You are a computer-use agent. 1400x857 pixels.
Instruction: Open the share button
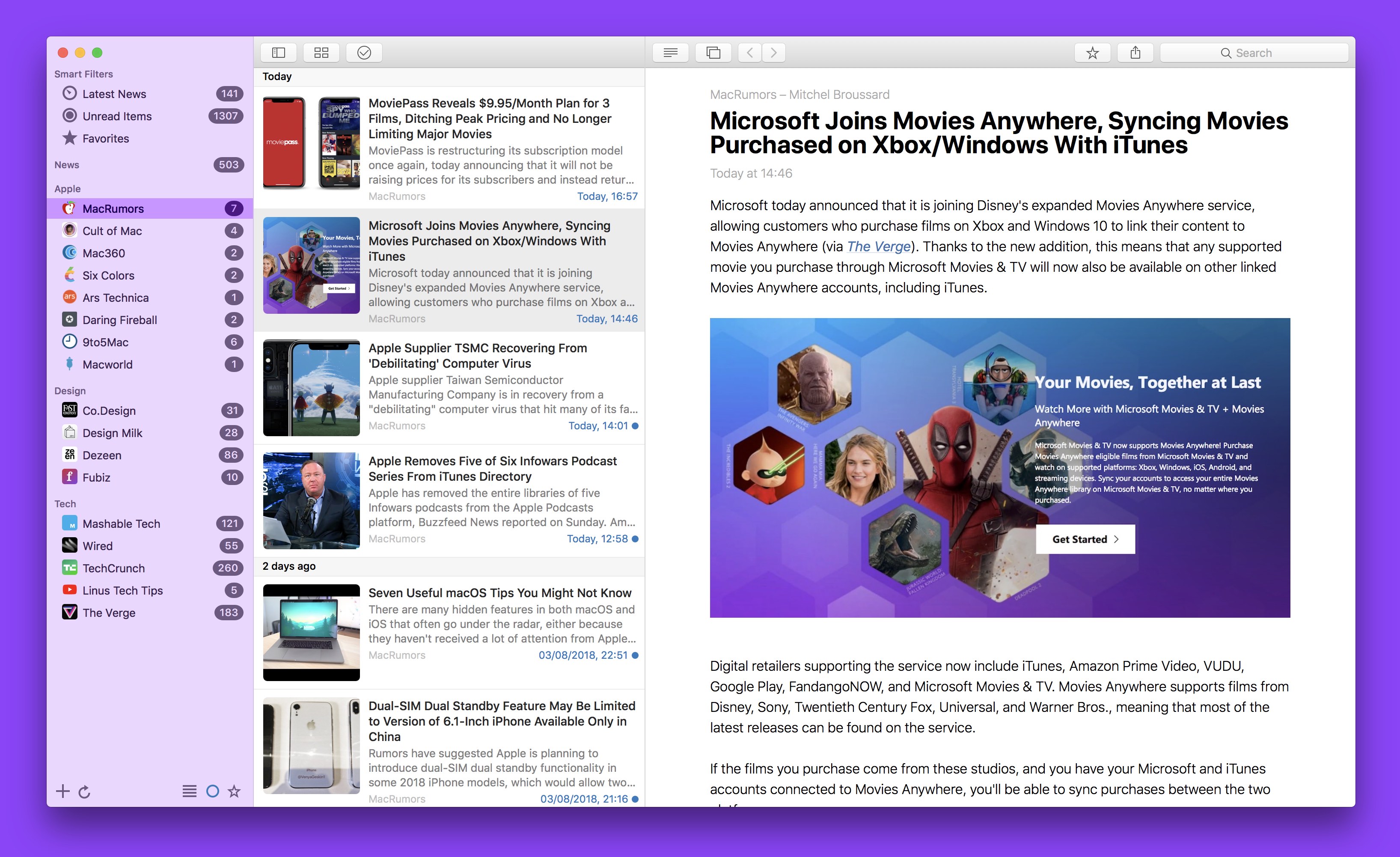point(1135,53)
